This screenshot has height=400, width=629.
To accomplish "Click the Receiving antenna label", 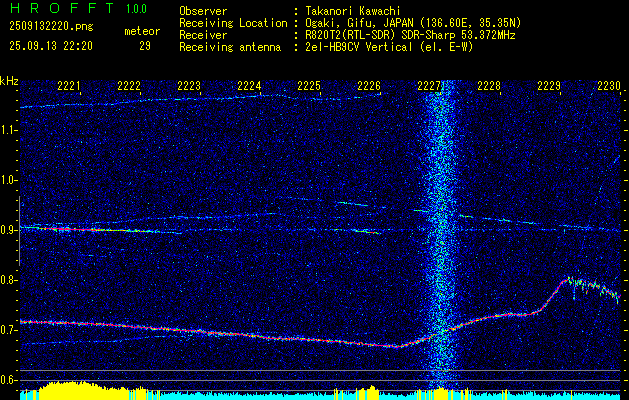I will 230,47.
